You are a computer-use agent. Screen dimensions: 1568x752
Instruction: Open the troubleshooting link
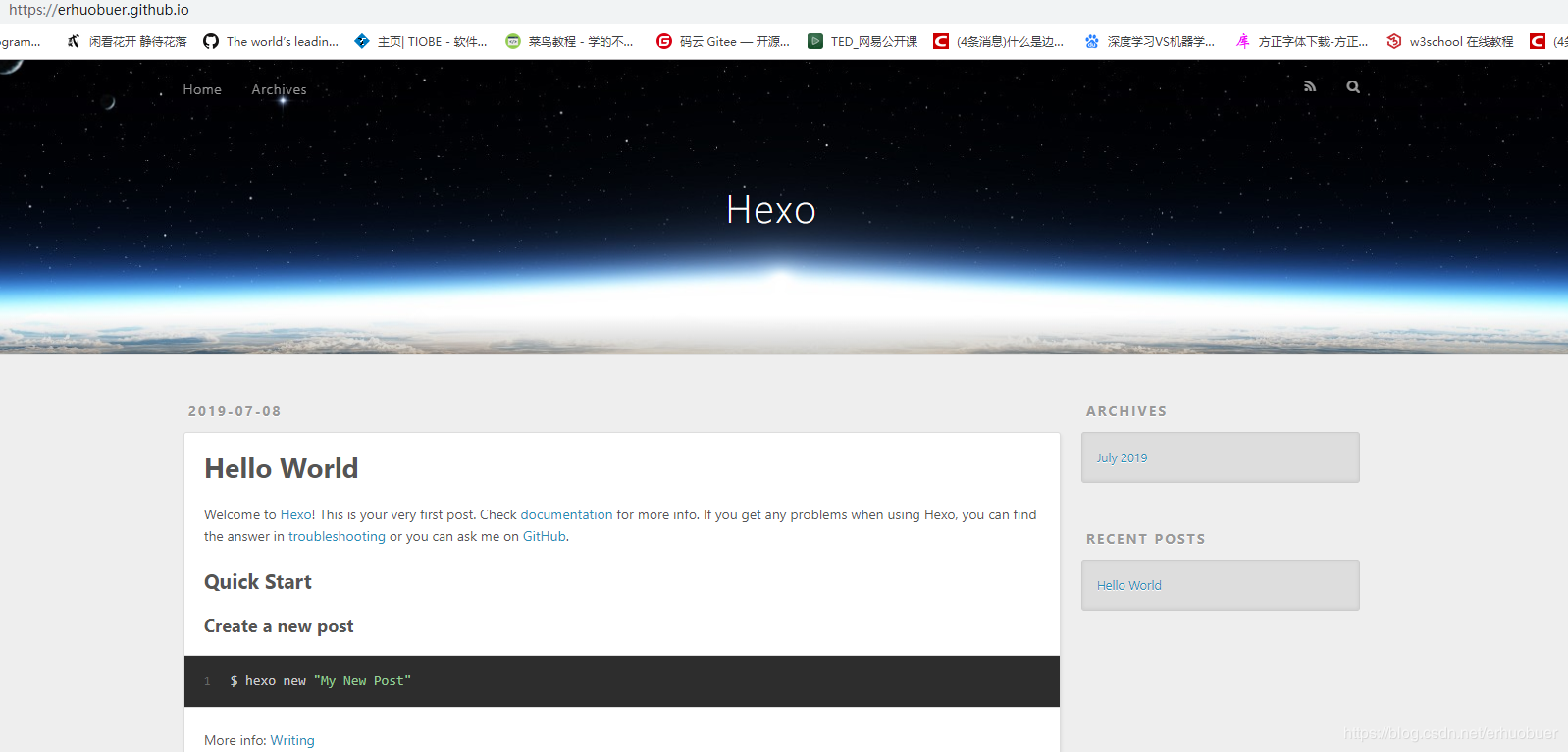pos(337,536)
